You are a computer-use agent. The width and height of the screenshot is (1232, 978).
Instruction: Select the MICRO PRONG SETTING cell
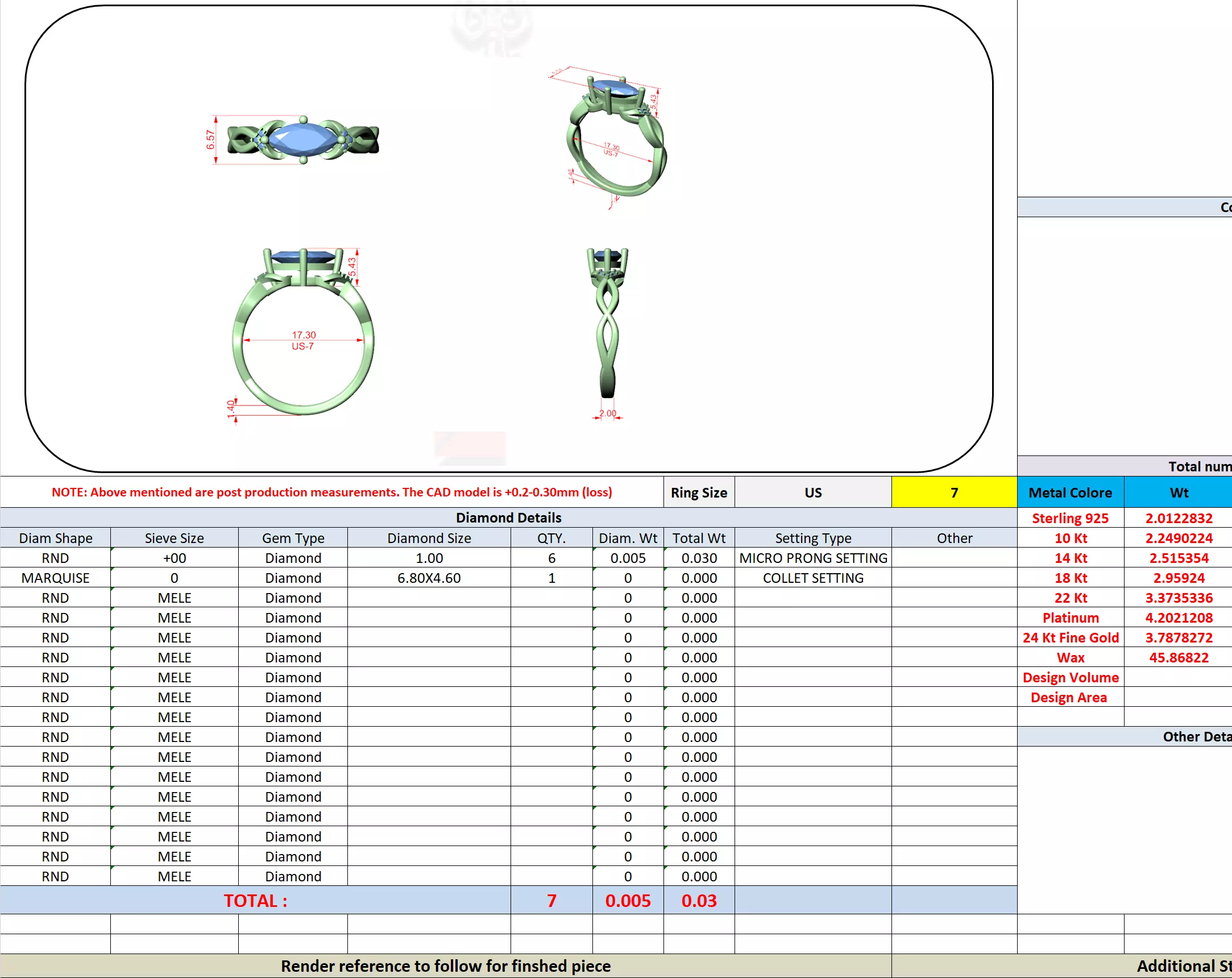coord(812,558)
